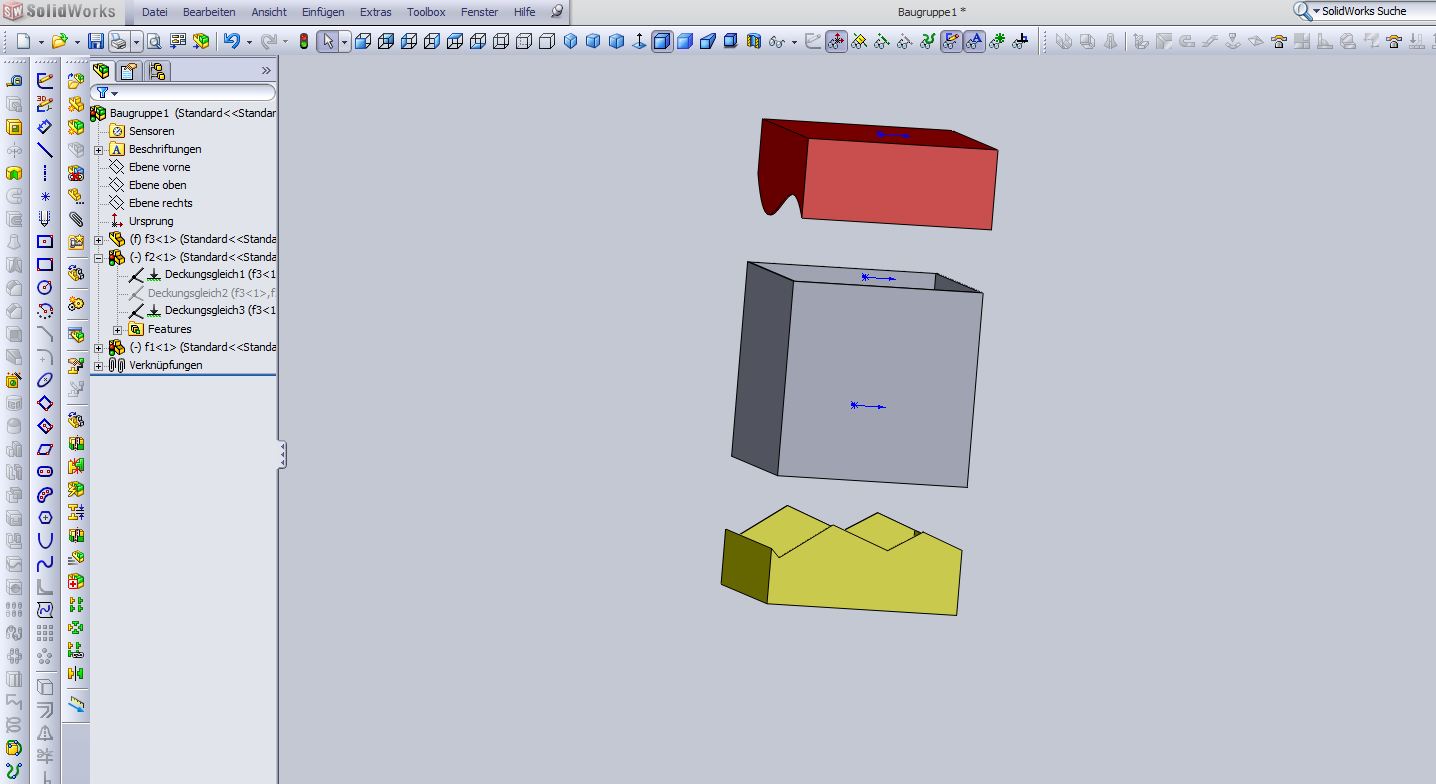Click the SolidWorks Suche search field

pyautogui.click(x=1376, y=11)
